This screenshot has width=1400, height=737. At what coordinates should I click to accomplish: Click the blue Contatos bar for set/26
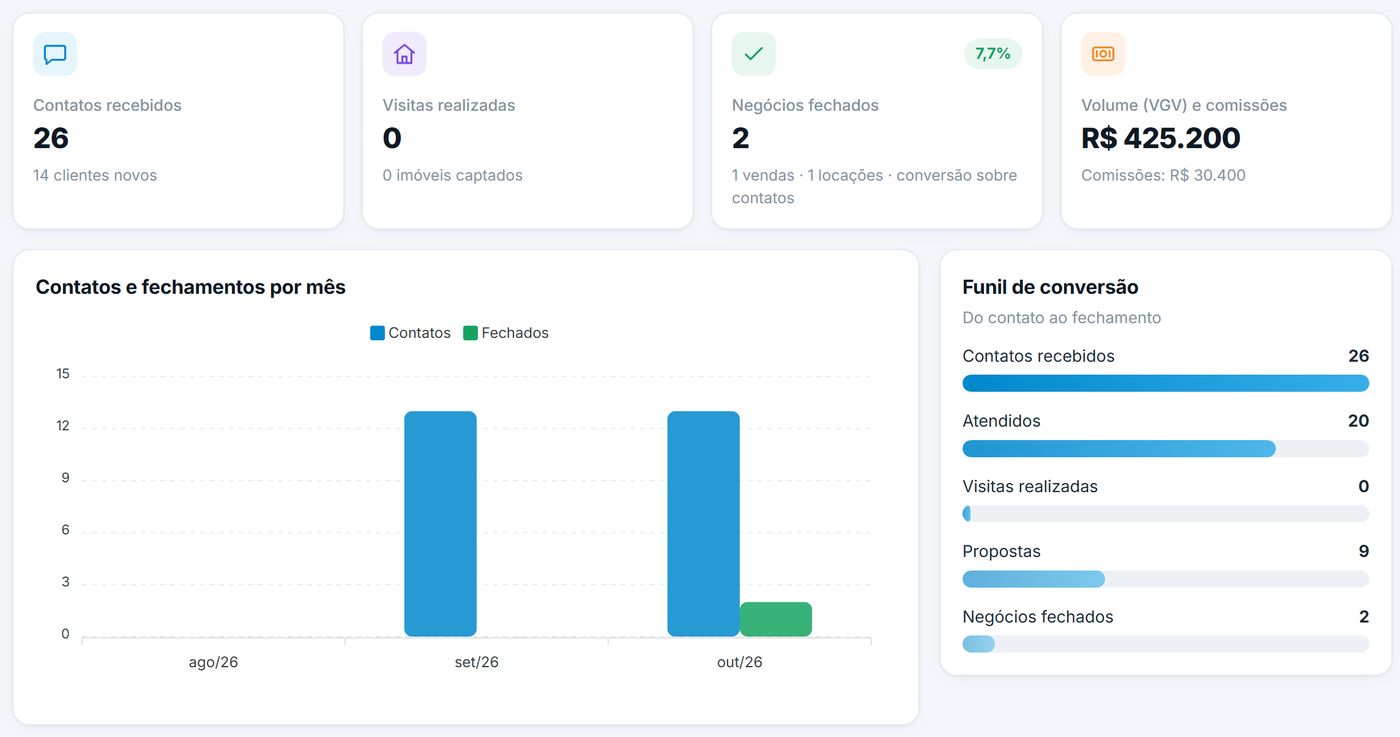(440, 524)
